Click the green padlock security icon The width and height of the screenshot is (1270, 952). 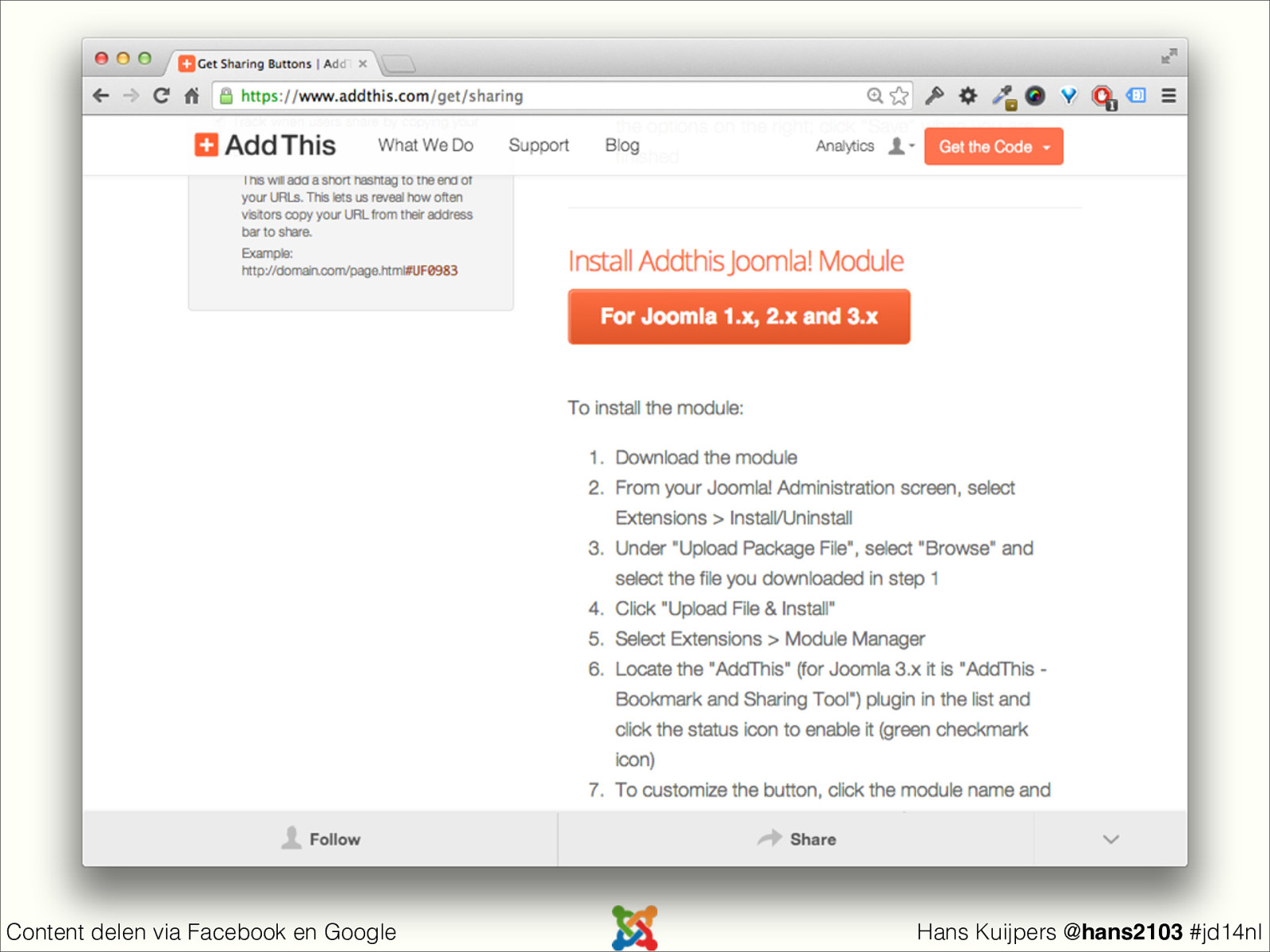tap(226, 96)
